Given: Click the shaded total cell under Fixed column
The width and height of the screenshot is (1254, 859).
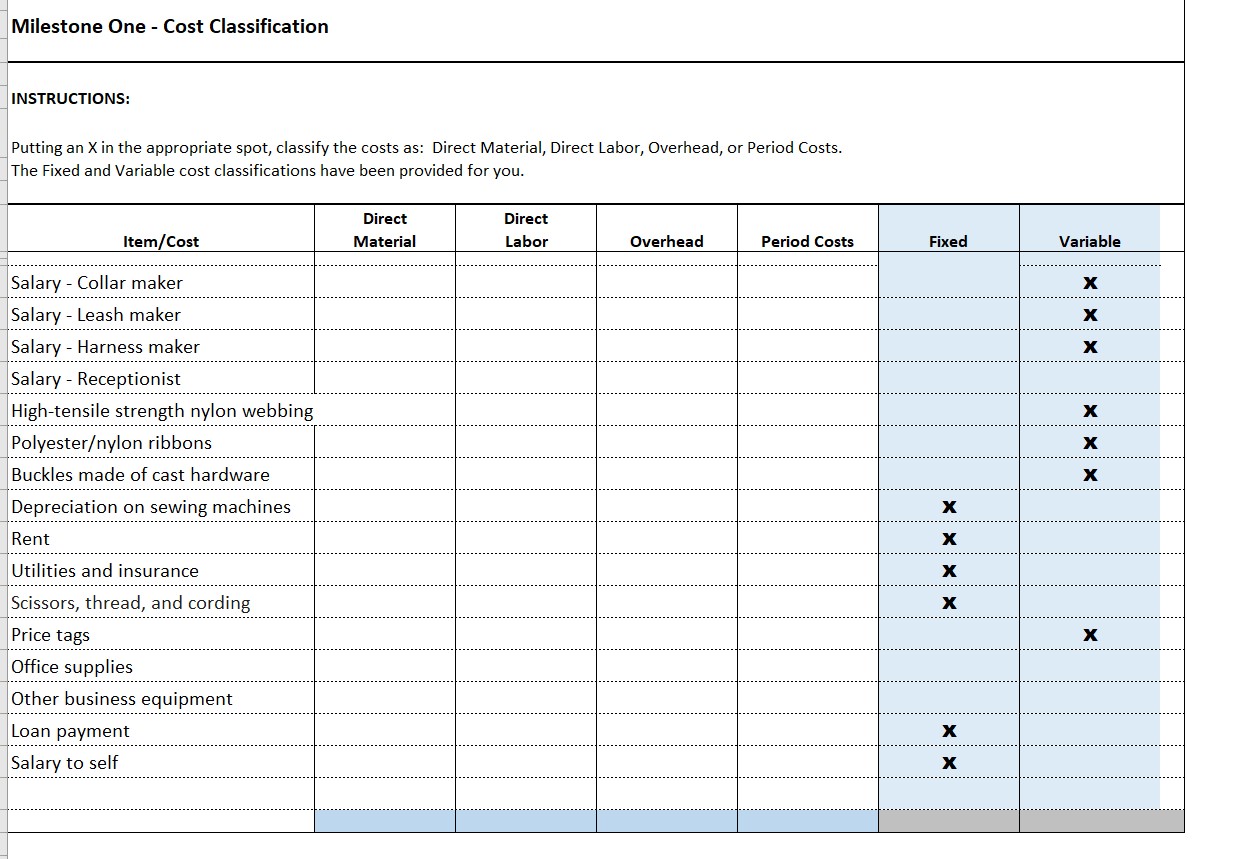Looking at the screenshot, I should coord(947,820).
